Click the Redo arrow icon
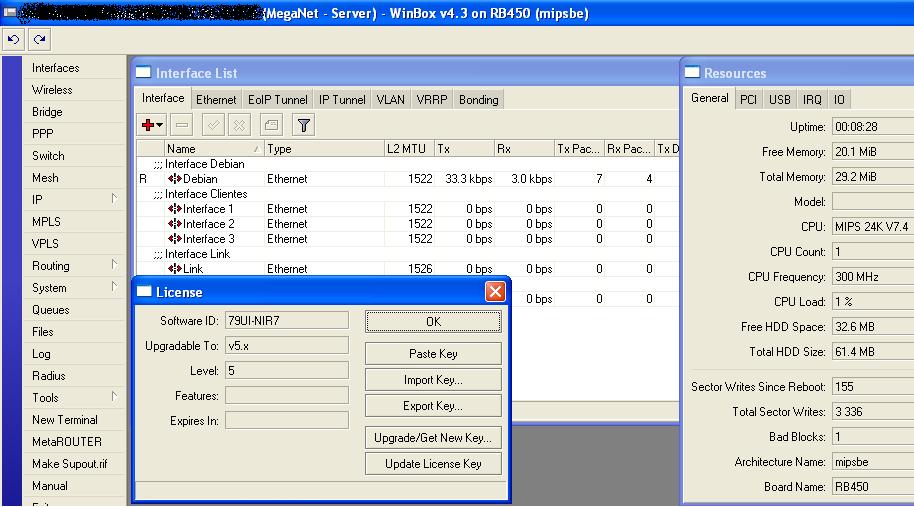Screen dimensions: 914x507 [39, 40]
